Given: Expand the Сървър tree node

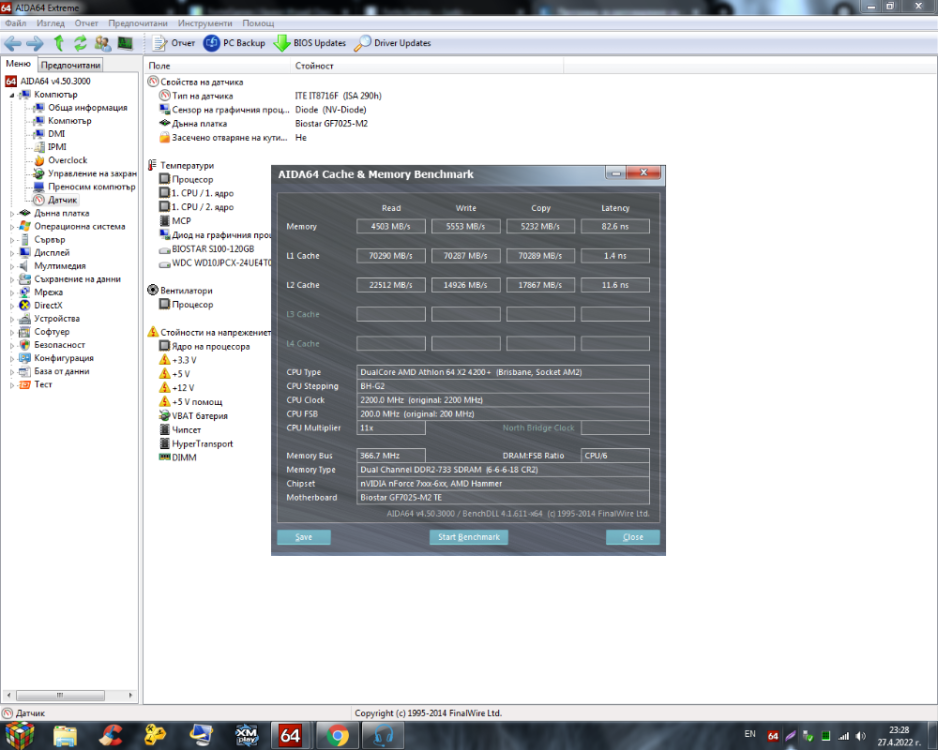Looking at the screenshot, I should coord(11,240).
